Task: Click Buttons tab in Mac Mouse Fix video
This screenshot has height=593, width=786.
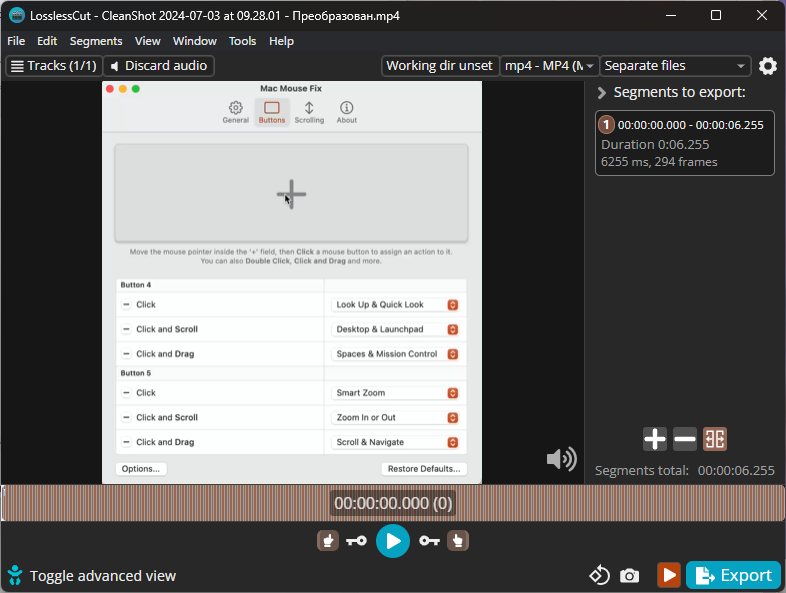Action: (x=272, y=112)
